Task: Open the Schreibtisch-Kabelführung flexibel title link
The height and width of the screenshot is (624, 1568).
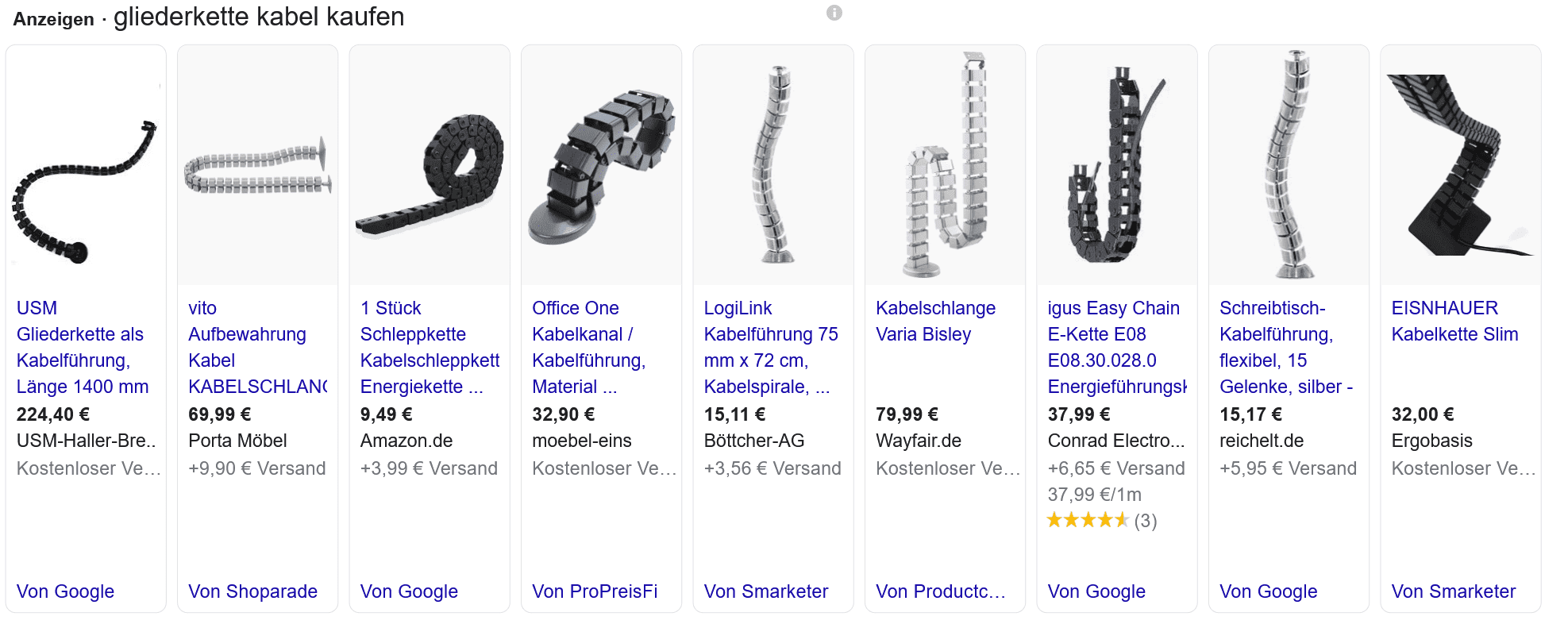Action: [x=1286, y=347]
